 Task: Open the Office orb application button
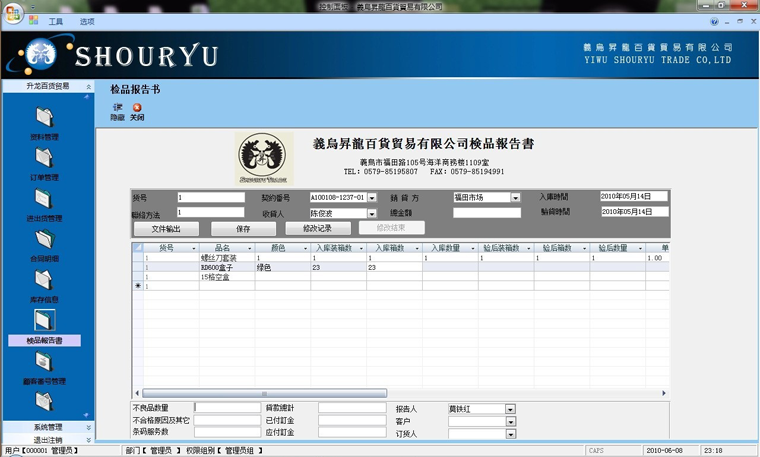pos(13,13)
